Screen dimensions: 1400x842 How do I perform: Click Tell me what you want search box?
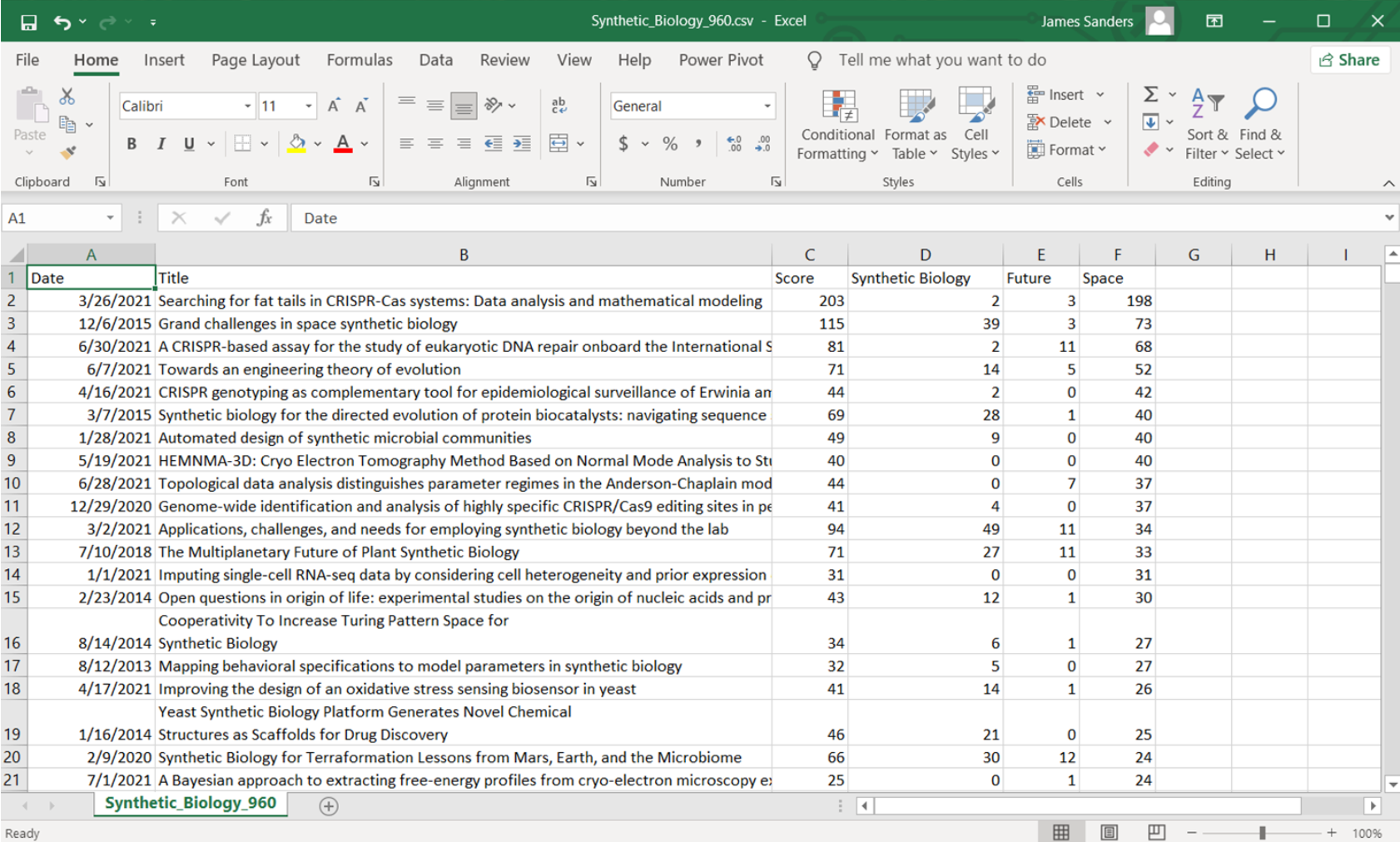click(x=941, y=60)
